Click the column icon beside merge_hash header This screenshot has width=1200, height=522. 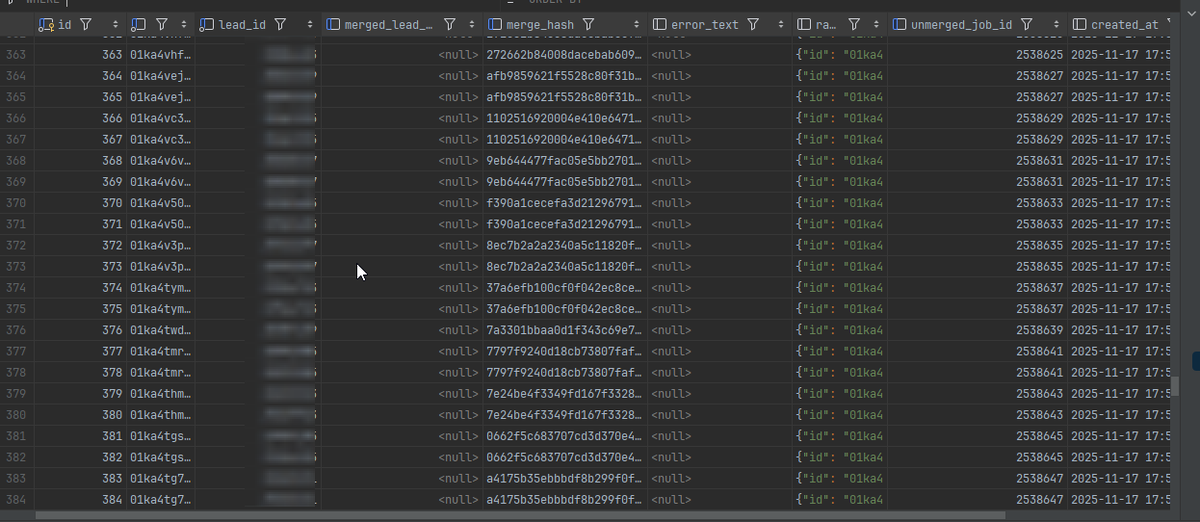[496, 24]
